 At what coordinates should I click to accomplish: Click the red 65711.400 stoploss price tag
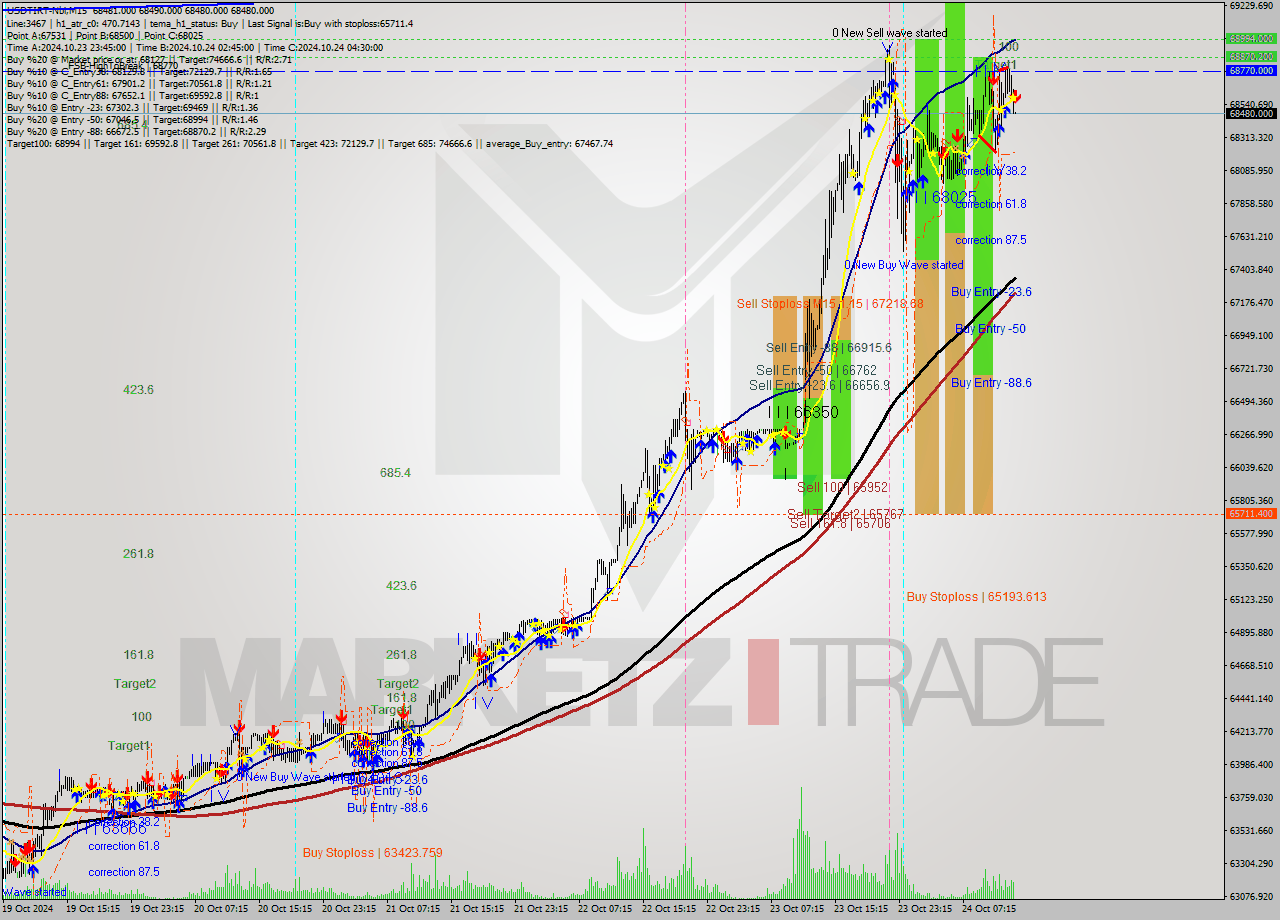1251,513
